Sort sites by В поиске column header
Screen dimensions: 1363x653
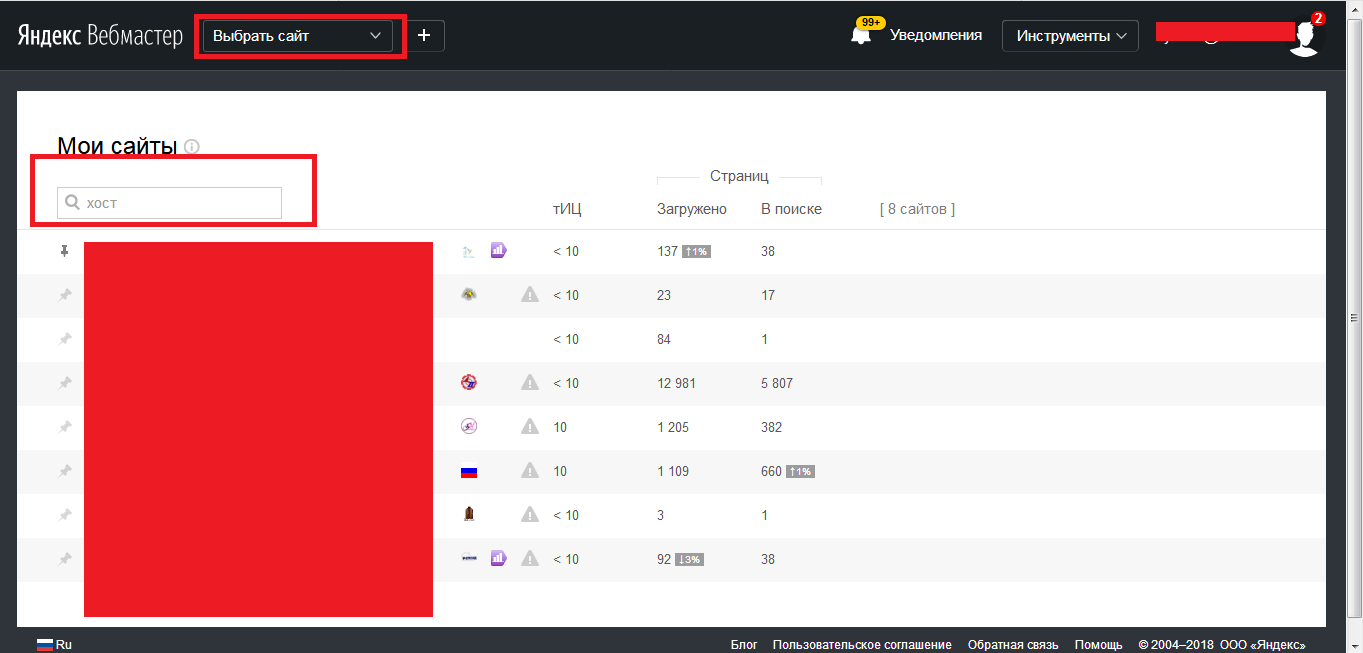[792, 209]
